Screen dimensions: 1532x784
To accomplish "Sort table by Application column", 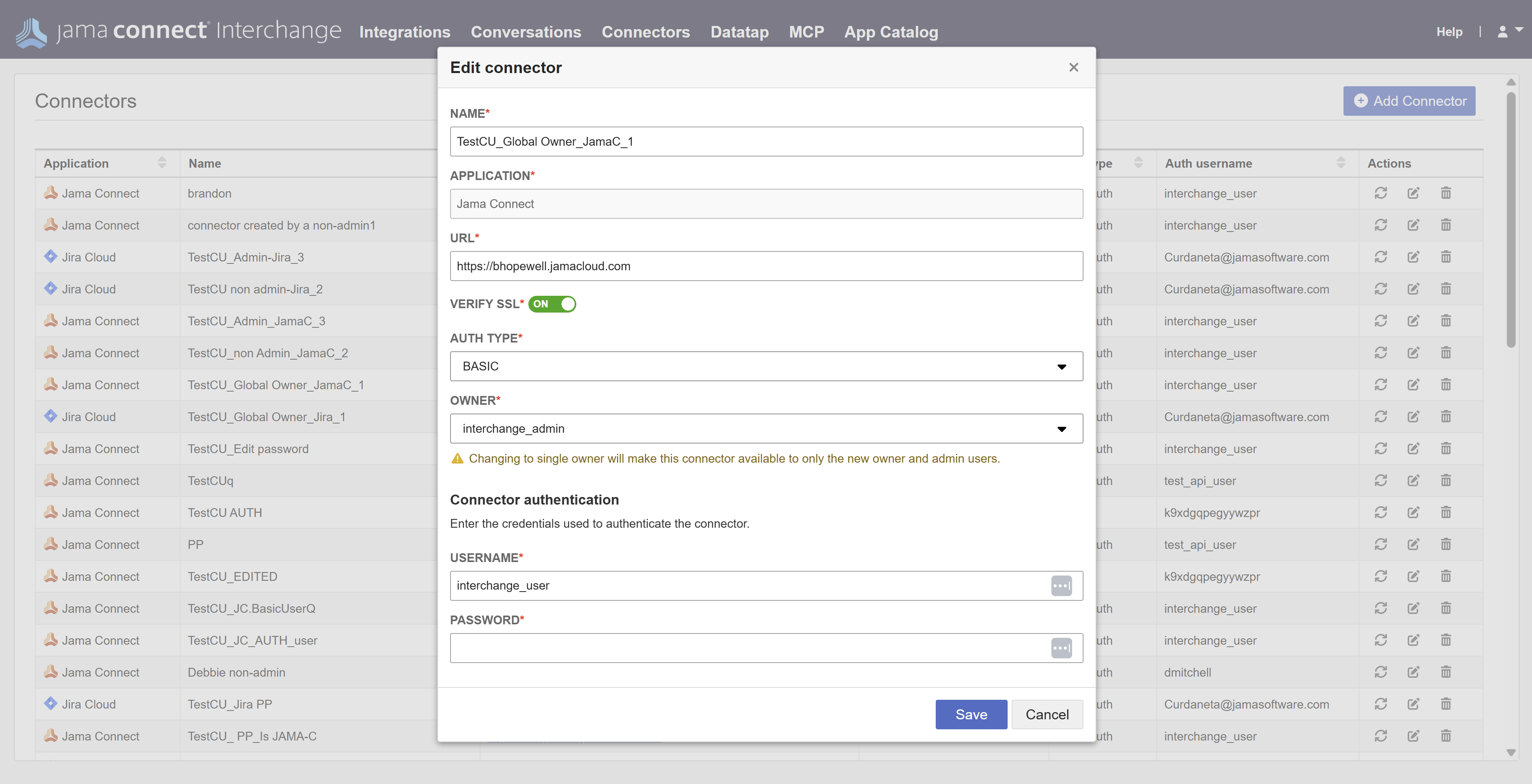I will coord(162,163).
